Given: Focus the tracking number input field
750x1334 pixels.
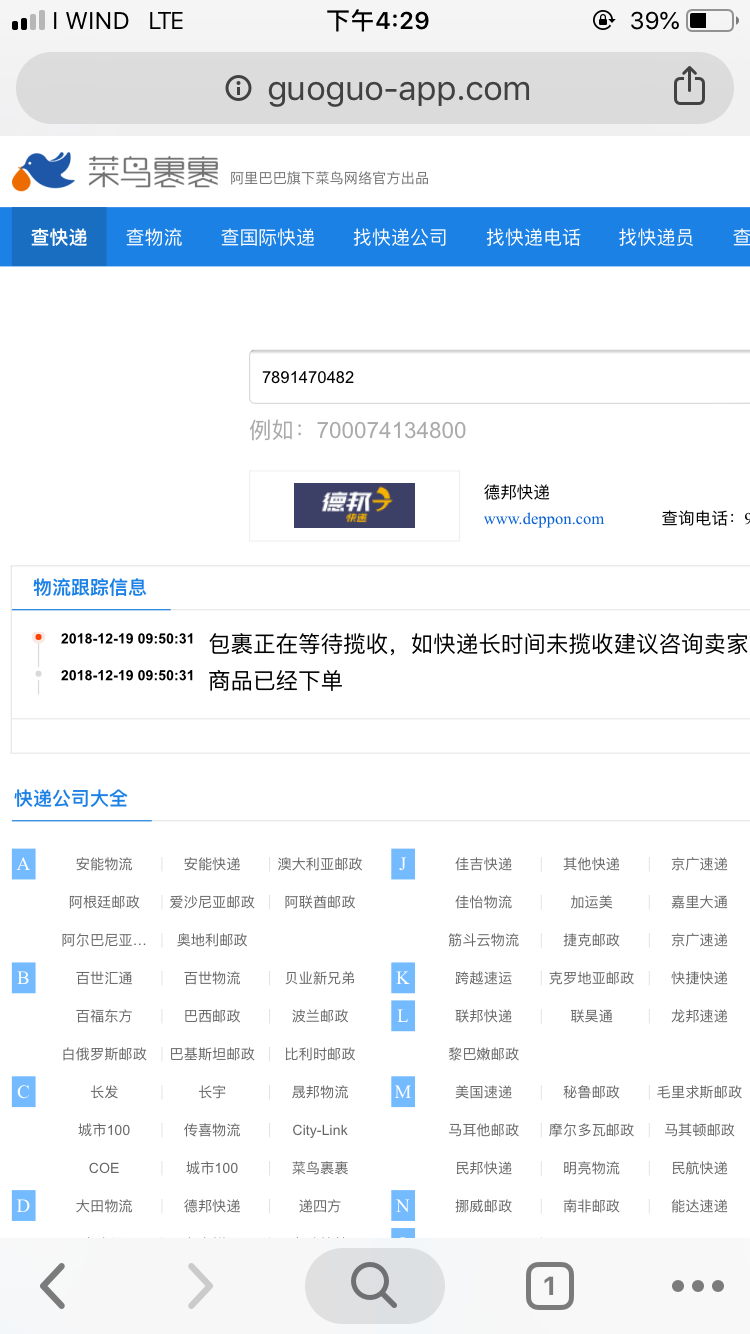Looking at the screenshot, I should [499, 377].
